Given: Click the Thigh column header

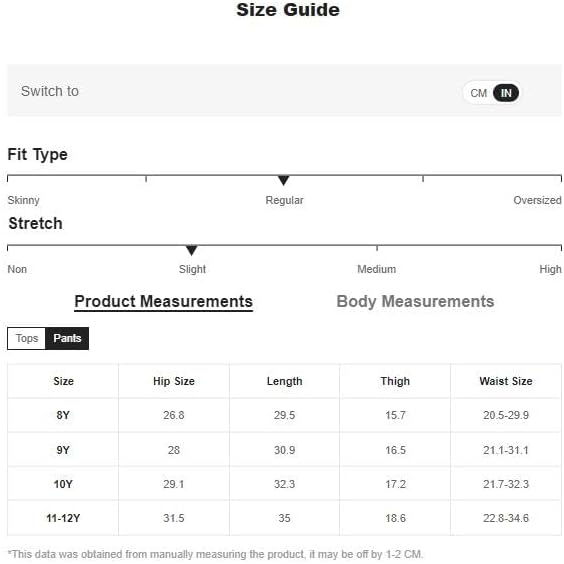Looking at the screenshot, I should [x=395, y=381].
